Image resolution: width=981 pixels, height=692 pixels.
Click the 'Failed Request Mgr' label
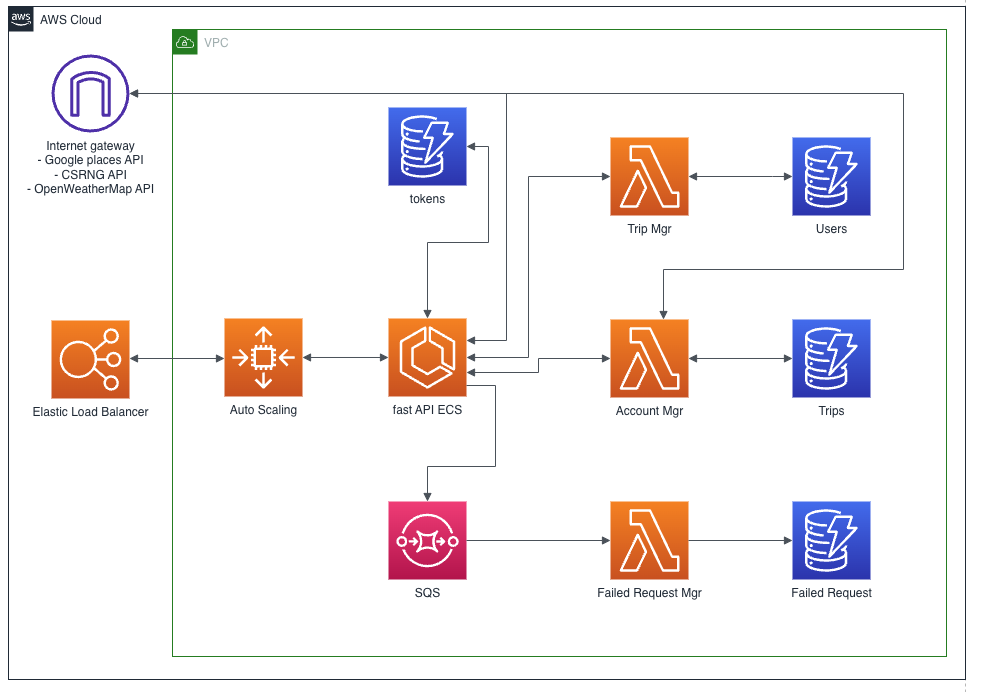[649, 593]
